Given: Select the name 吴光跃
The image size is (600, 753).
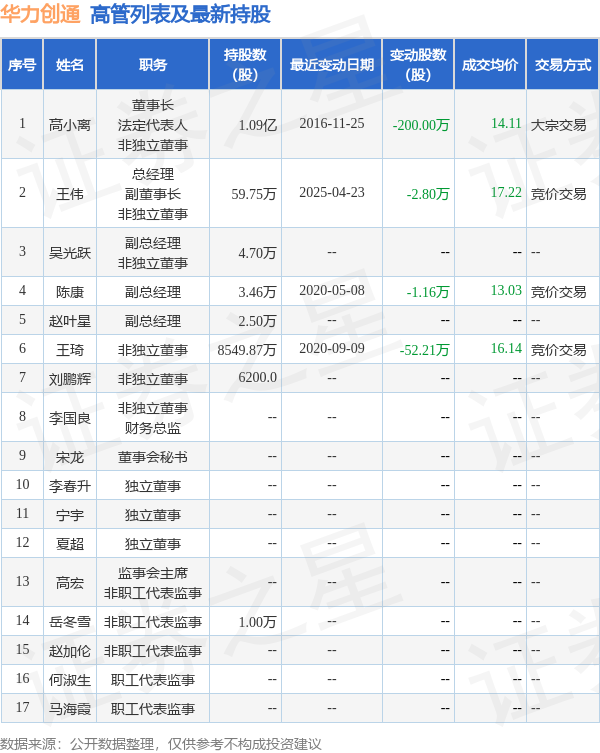Looking at the screenshot, I should coord(70,253).
